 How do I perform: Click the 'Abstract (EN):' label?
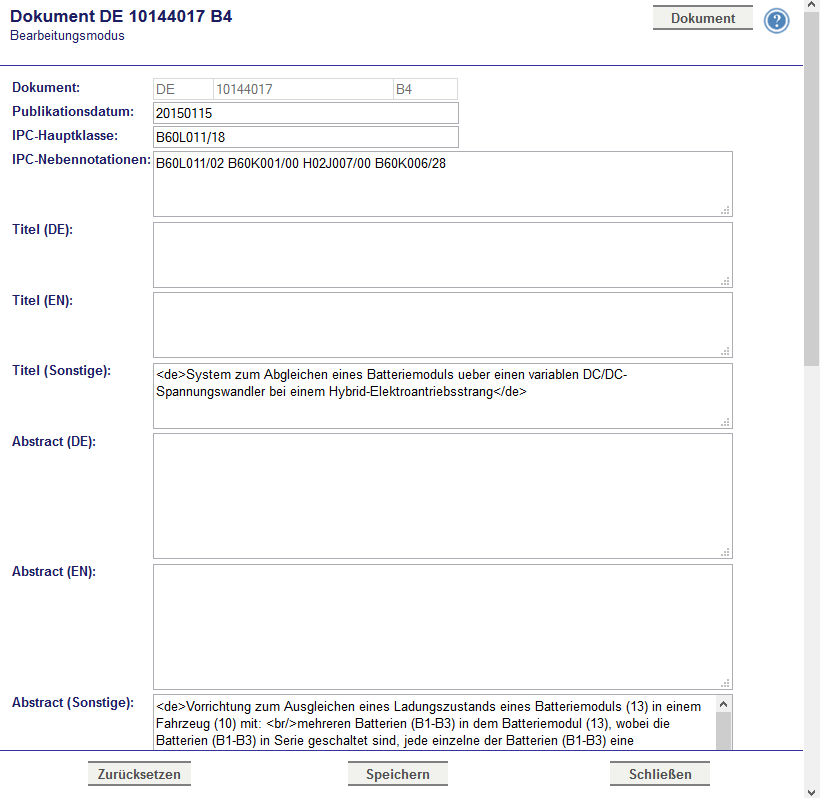54,572
